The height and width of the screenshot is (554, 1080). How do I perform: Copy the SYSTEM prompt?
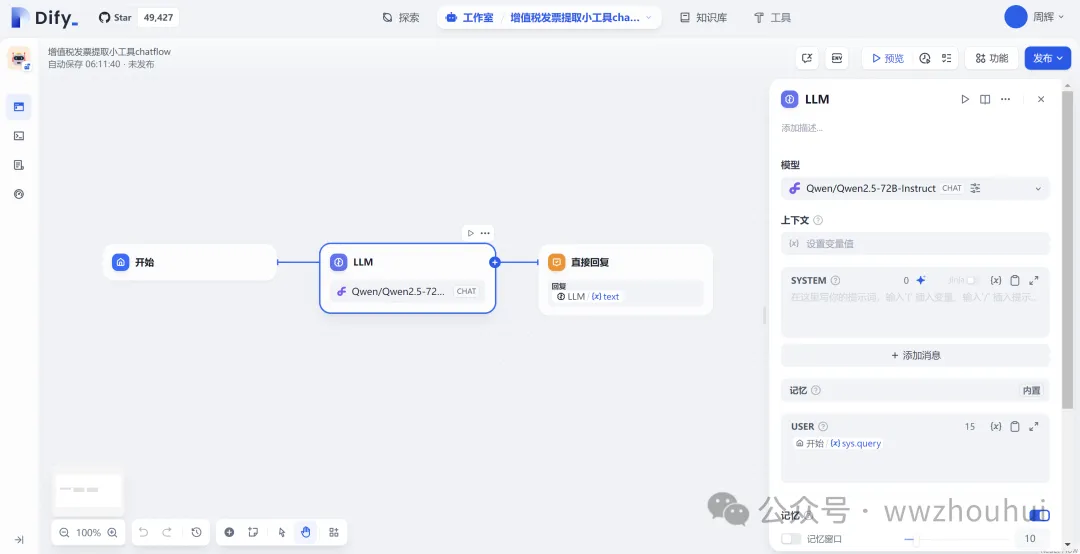click(x=1015, y=280)
